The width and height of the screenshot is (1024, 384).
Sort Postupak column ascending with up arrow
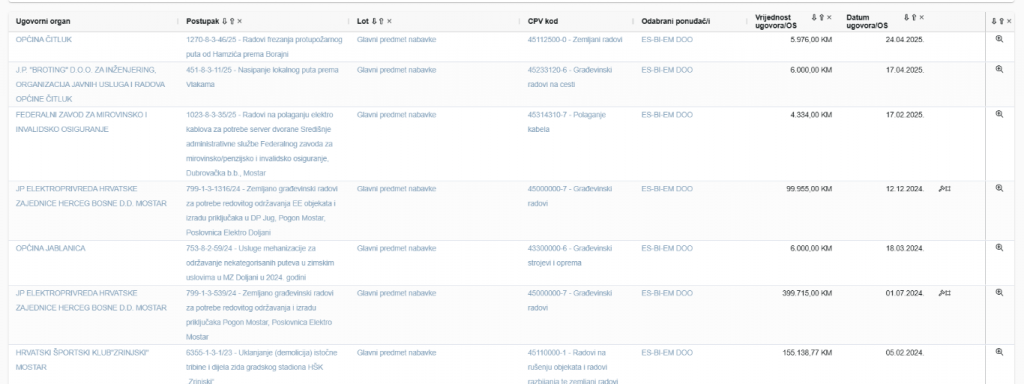click(232, 22)
